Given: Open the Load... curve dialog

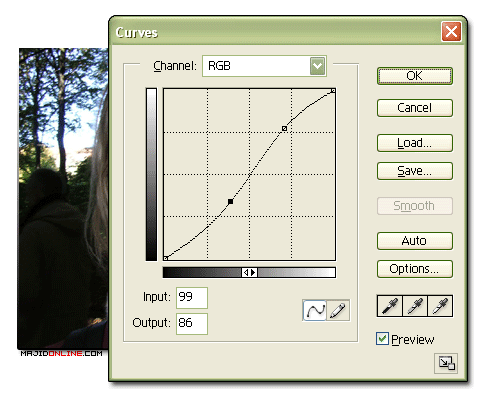Looking at the screenshot, I should coord(415,143).
